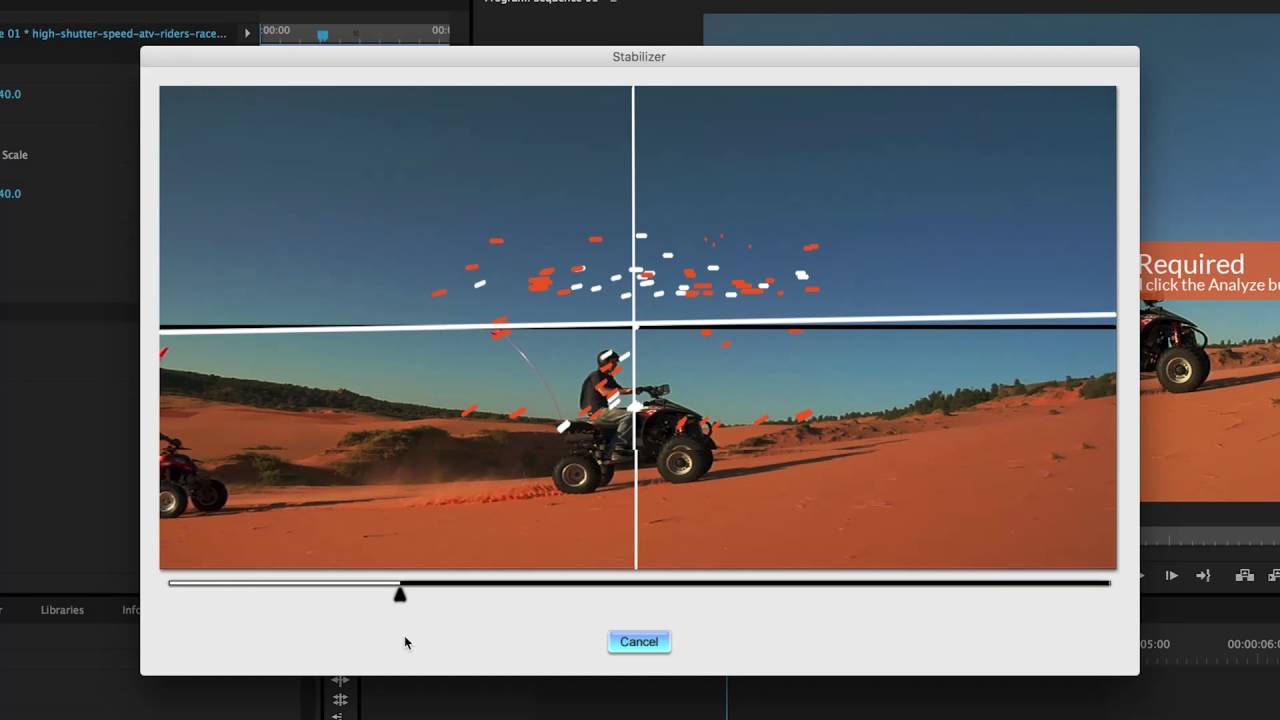Screen dimensions: 1280x720
Task: Switch to the Info tab
Action: coord(131,610)
